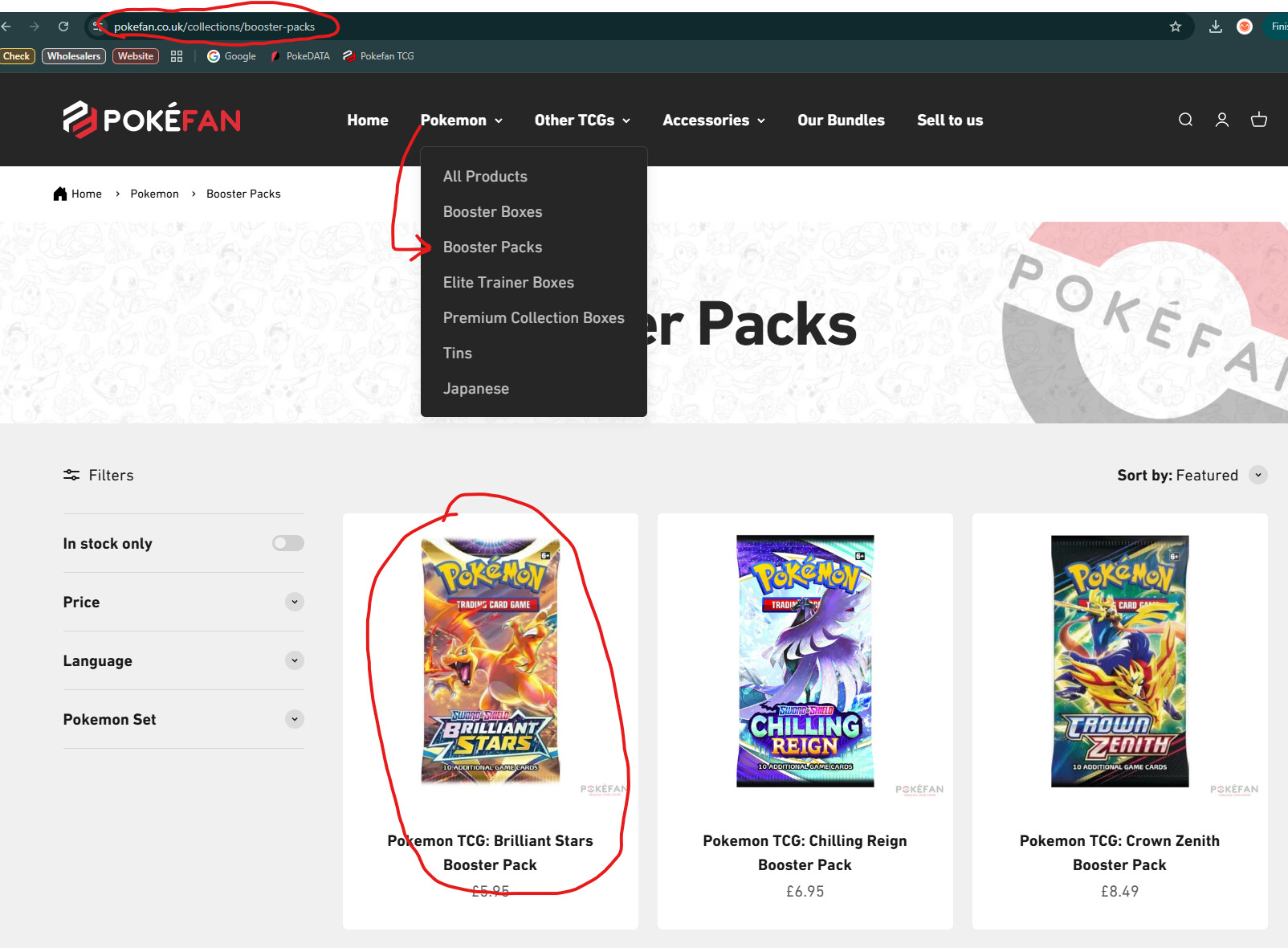
Task: Click Booster Packs breadcrumb text
Action: pos(243,194)
